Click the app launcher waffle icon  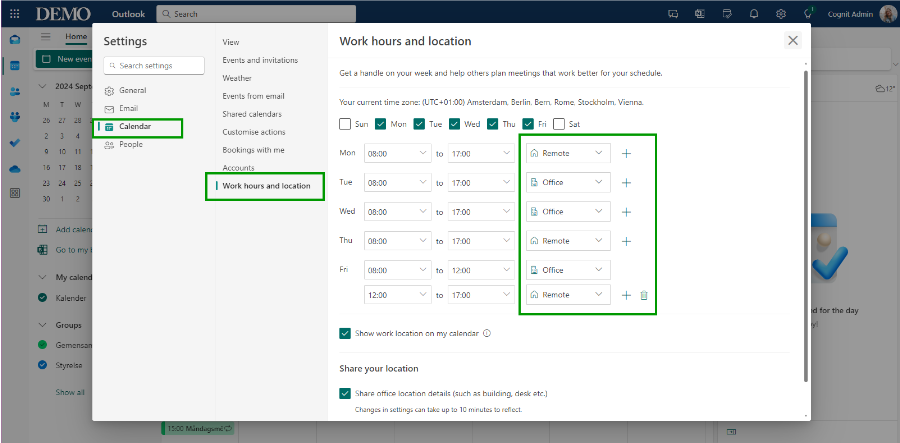(15, 14)
